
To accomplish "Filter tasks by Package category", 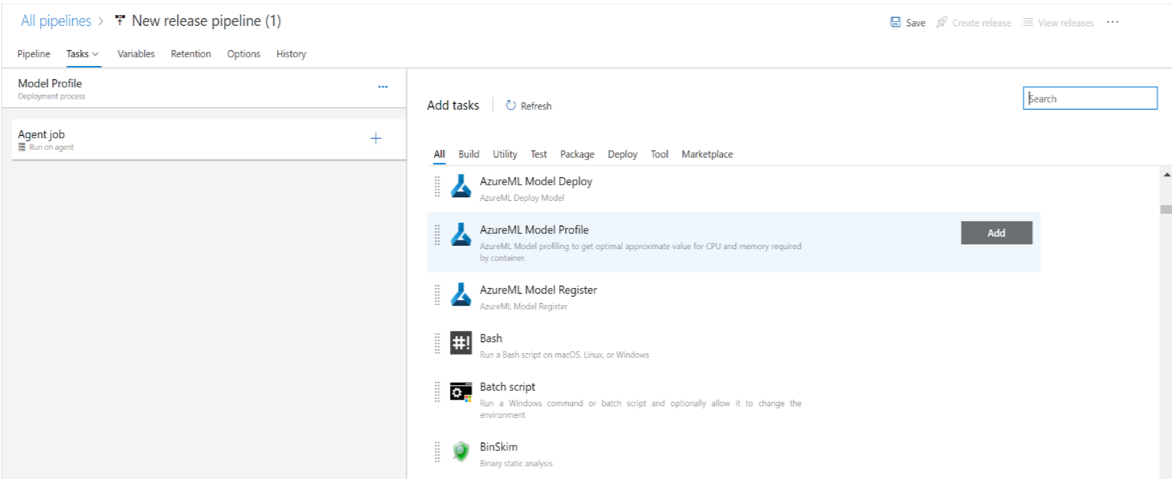I will (577, 154).
